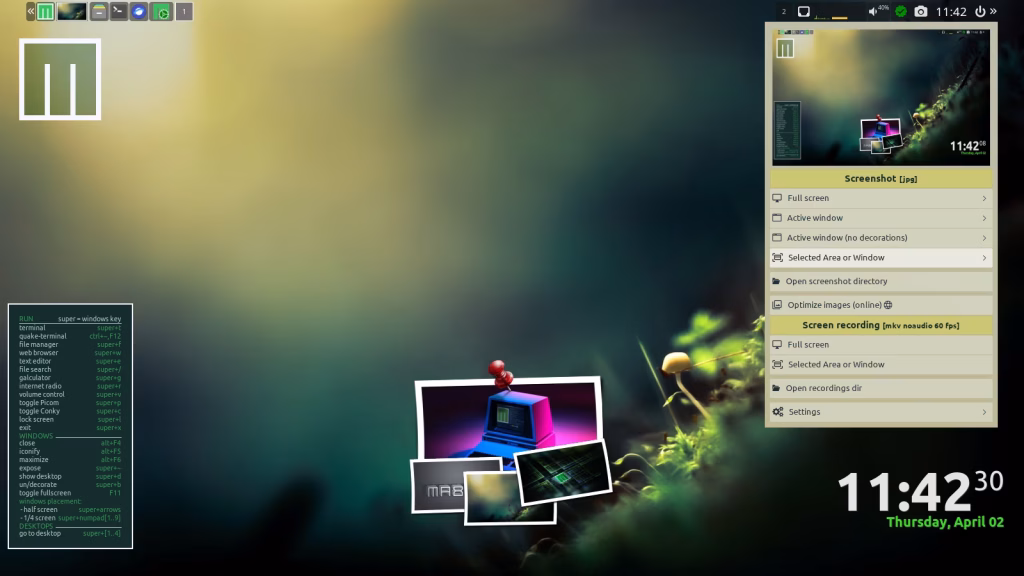Image resolution: width=1024 pixels, height=576 pixels.
Task: Expand Active window (no decorations) submenu arrow
Action: click(984, 238)
